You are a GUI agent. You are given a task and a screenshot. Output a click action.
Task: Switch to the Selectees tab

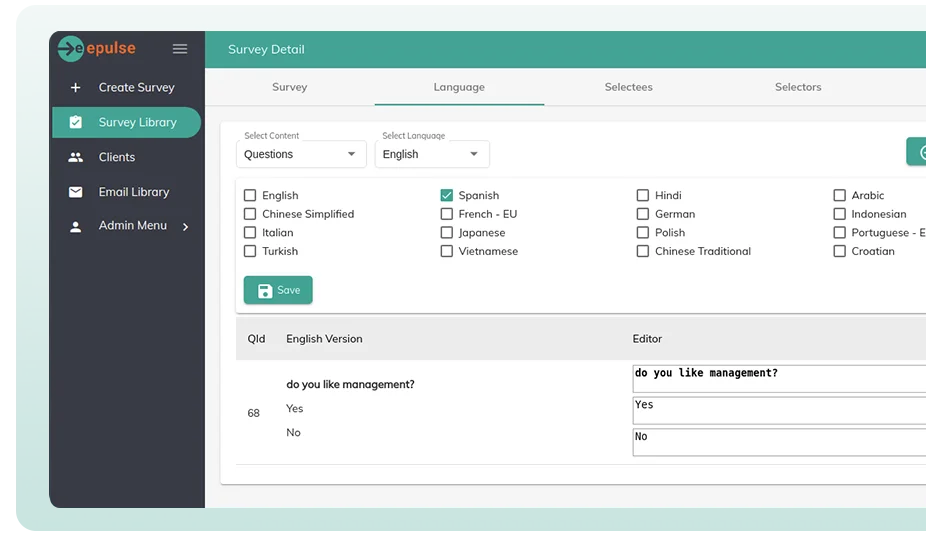coord(628,87)
